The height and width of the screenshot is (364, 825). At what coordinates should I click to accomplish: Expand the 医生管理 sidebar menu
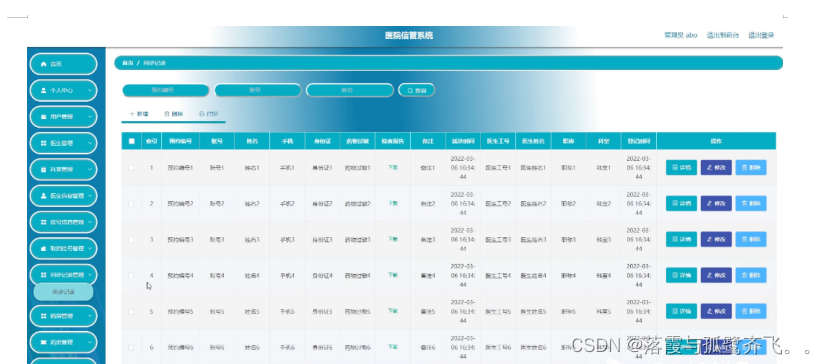[x=64, y=143]
